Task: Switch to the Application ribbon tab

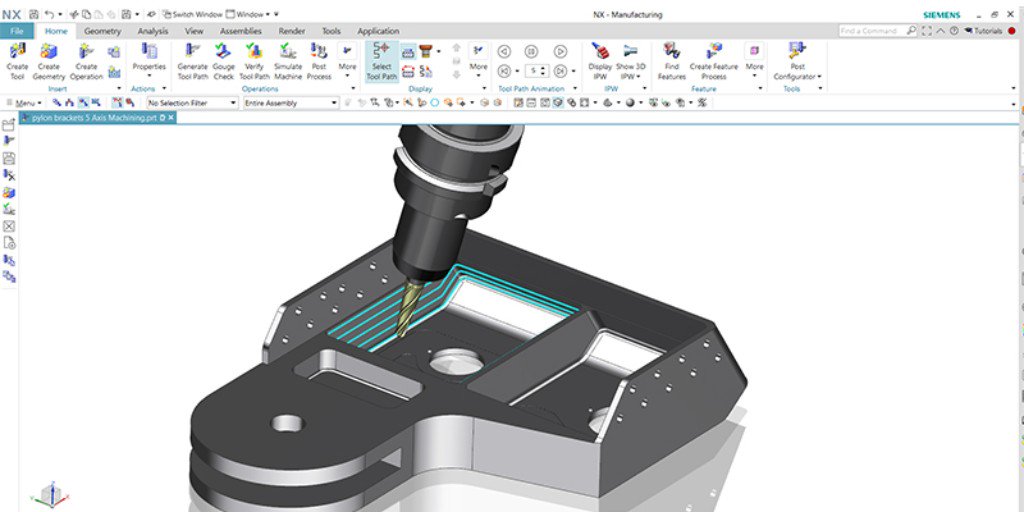Action: [378, 31]
